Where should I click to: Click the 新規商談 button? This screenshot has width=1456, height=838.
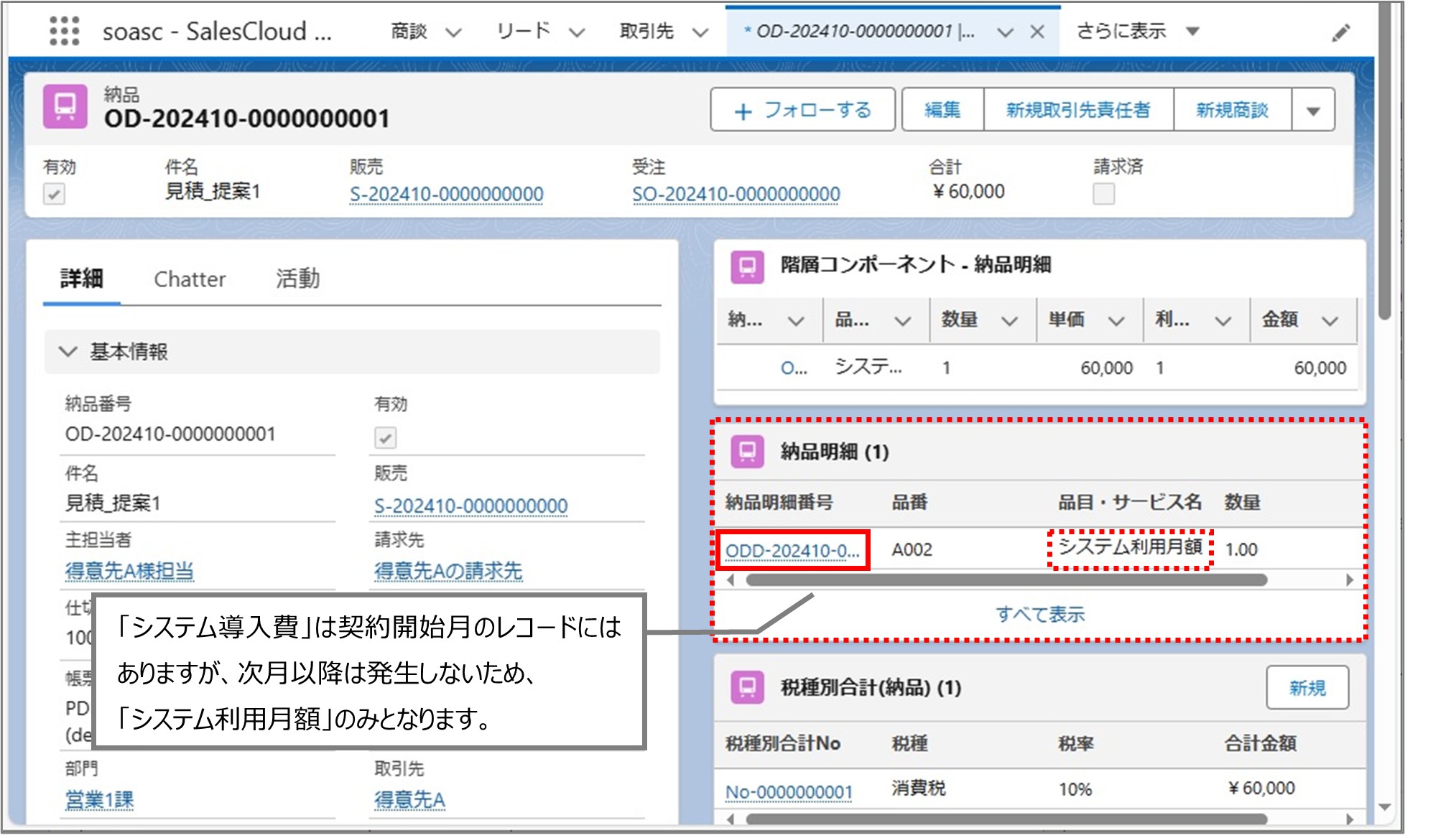[1232, 110]
